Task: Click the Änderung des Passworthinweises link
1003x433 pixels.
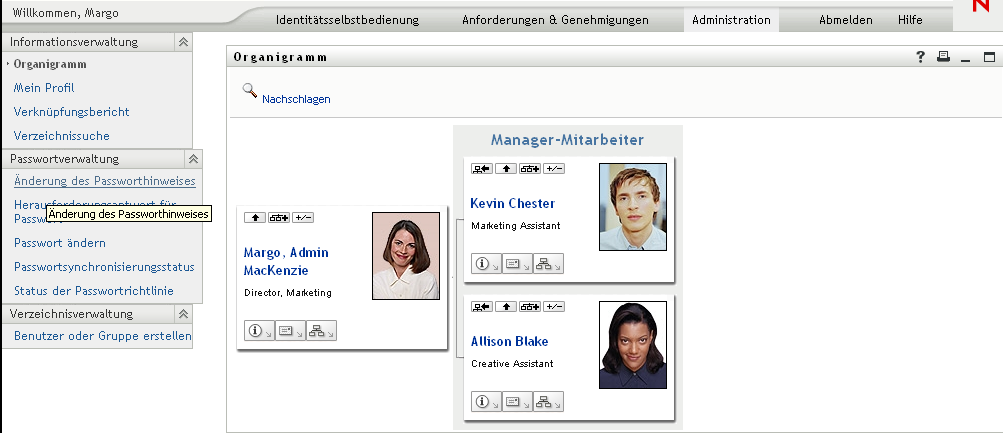Action: click(105, 181)
